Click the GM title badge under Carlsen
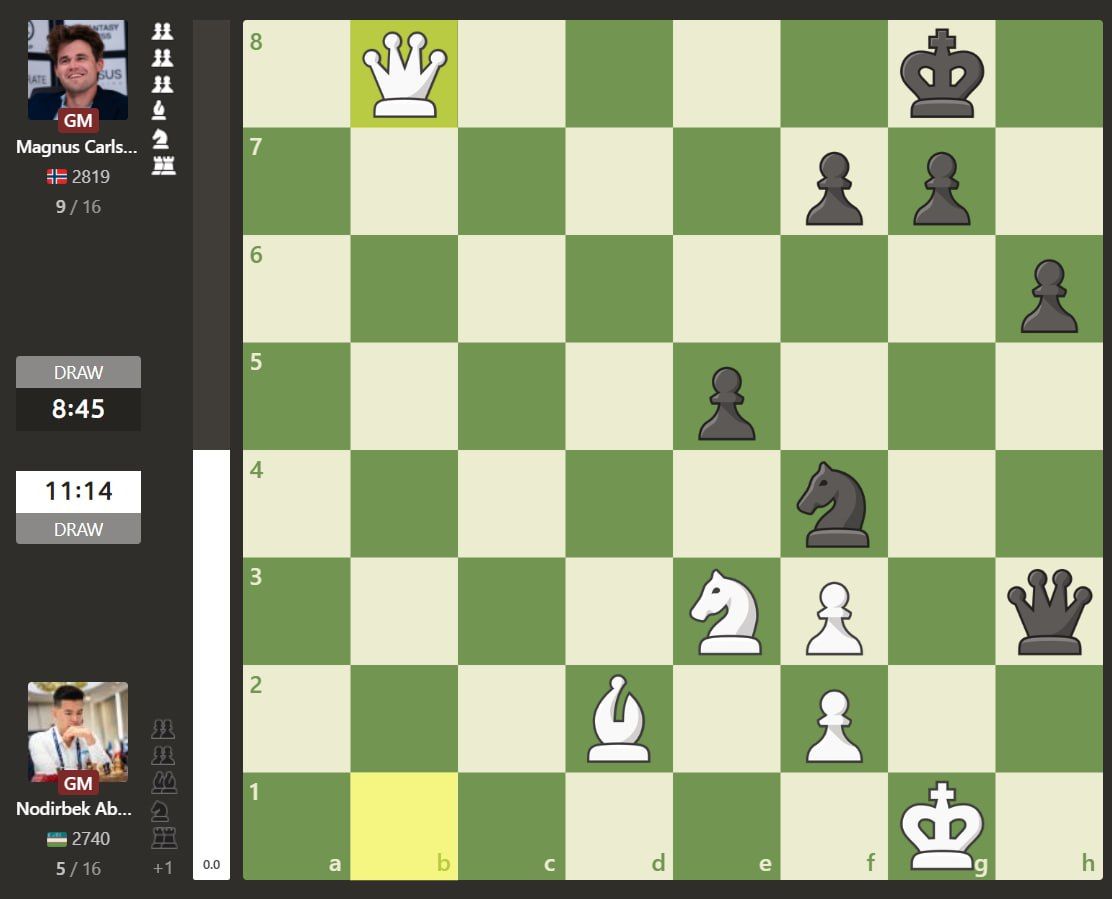 78,121
